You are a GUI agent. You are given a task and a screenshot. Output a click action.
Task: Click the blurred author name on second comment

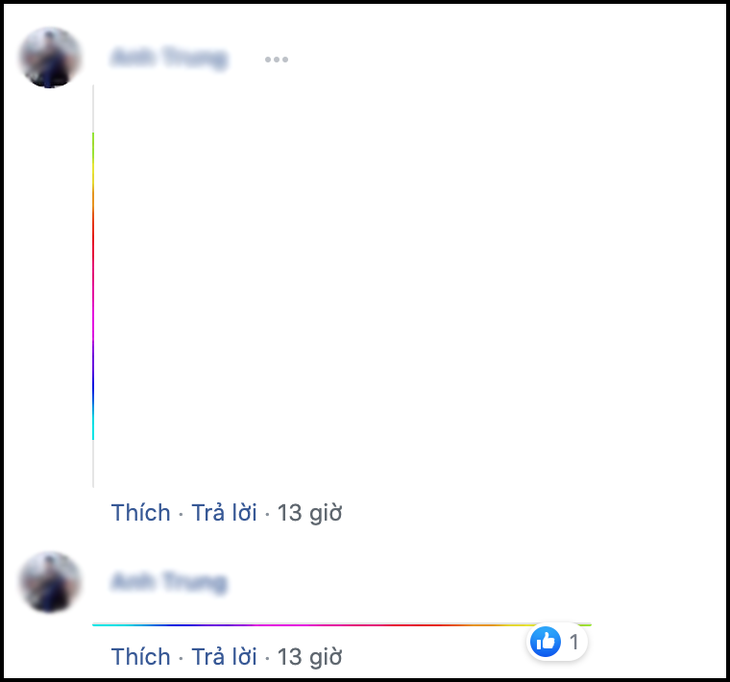pos(169,582)
